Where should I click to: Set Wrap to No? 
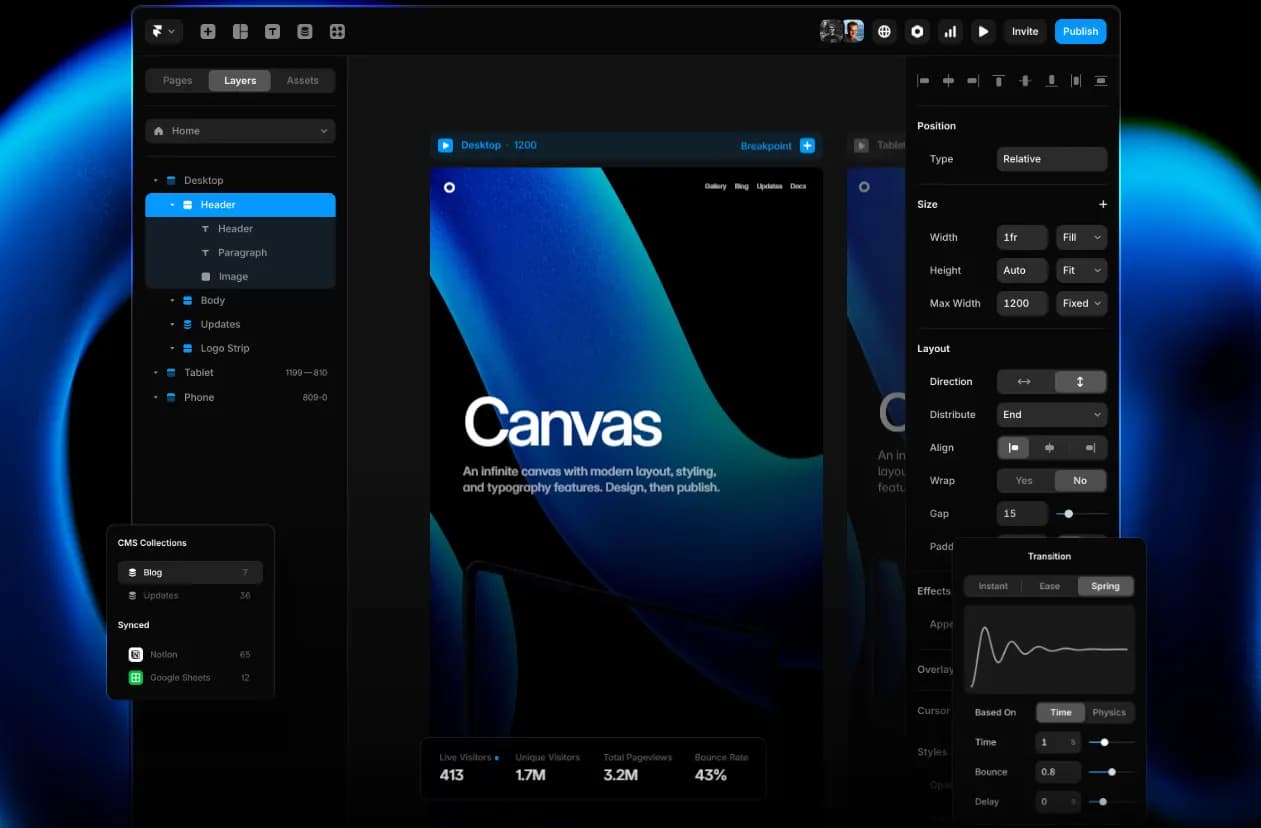pyautogui.click(x=1080, y=481)
